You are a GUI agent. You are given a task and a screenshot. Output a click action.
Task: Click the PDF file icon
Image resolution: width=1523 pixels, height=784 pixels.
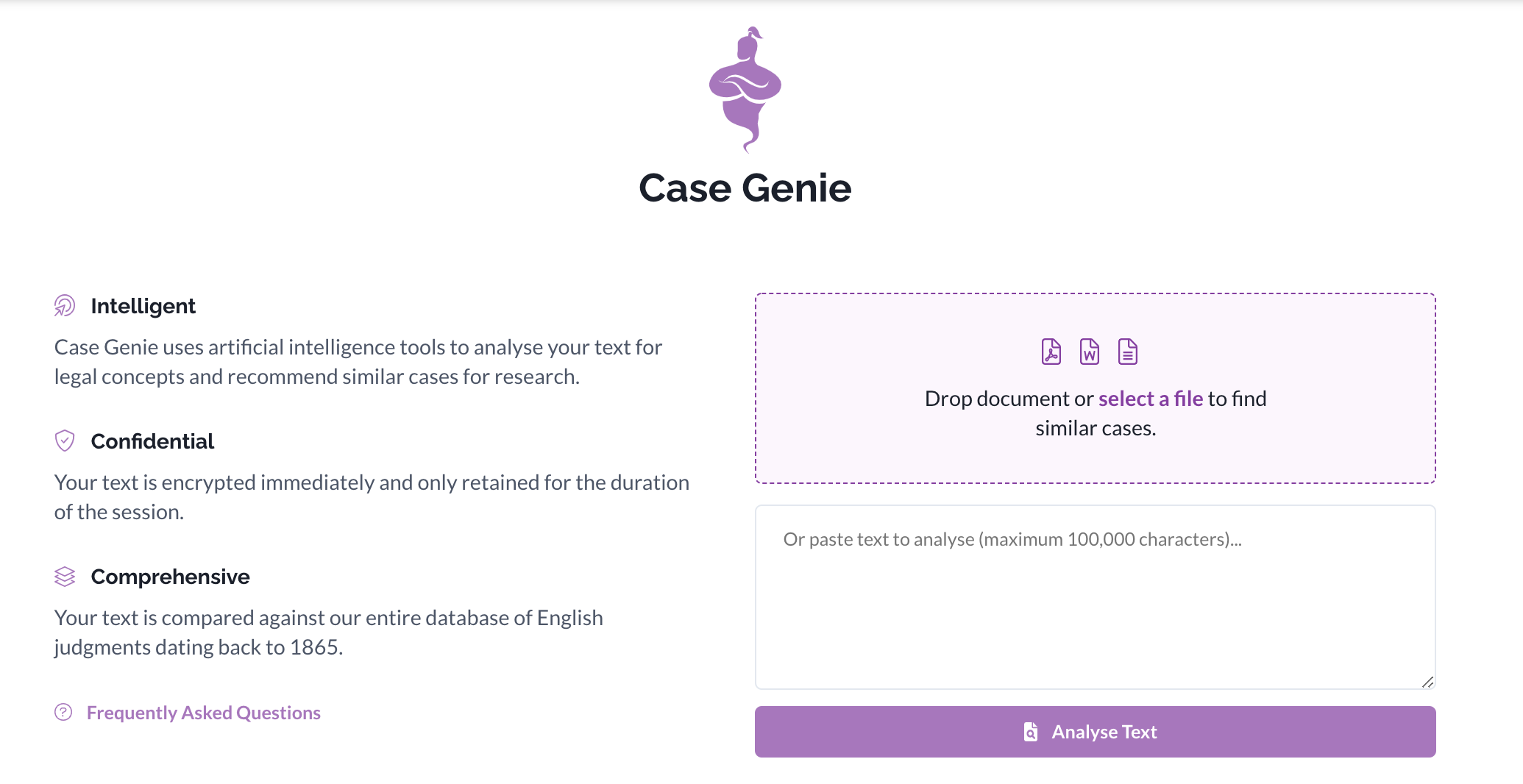pyautogui.click(x=1051, y=352)
